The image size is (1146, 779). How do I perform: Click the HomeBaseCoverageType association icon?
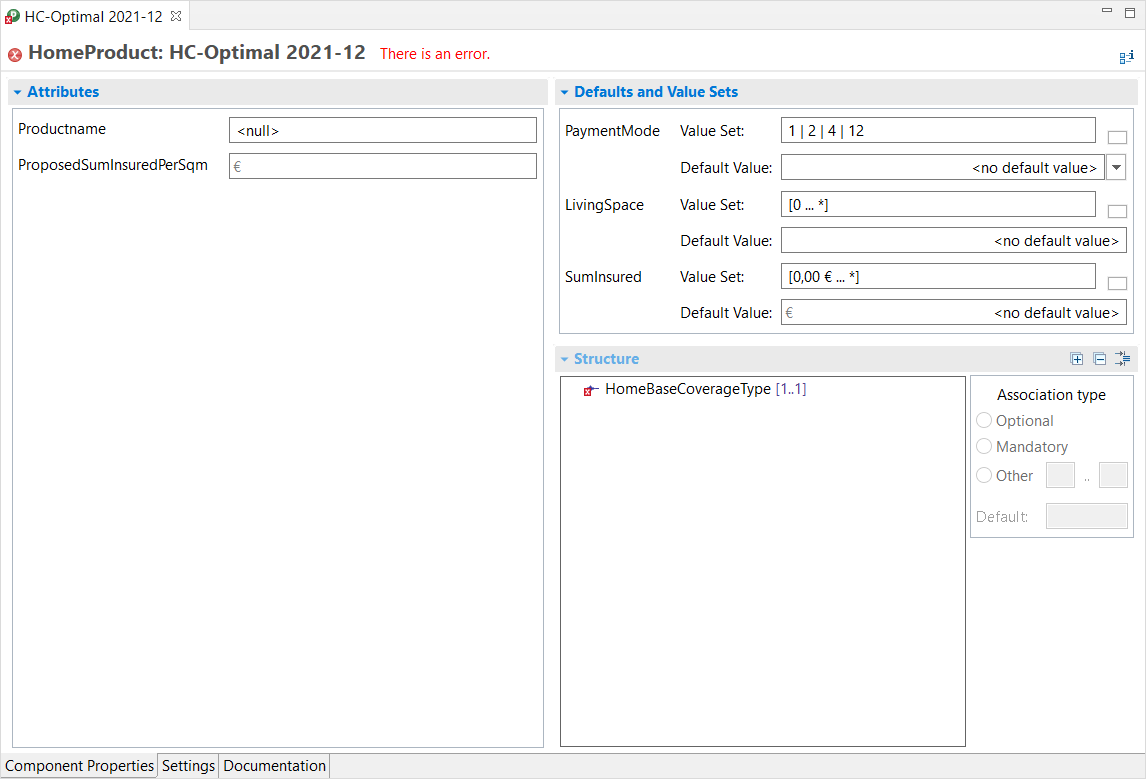click(591, 390)
